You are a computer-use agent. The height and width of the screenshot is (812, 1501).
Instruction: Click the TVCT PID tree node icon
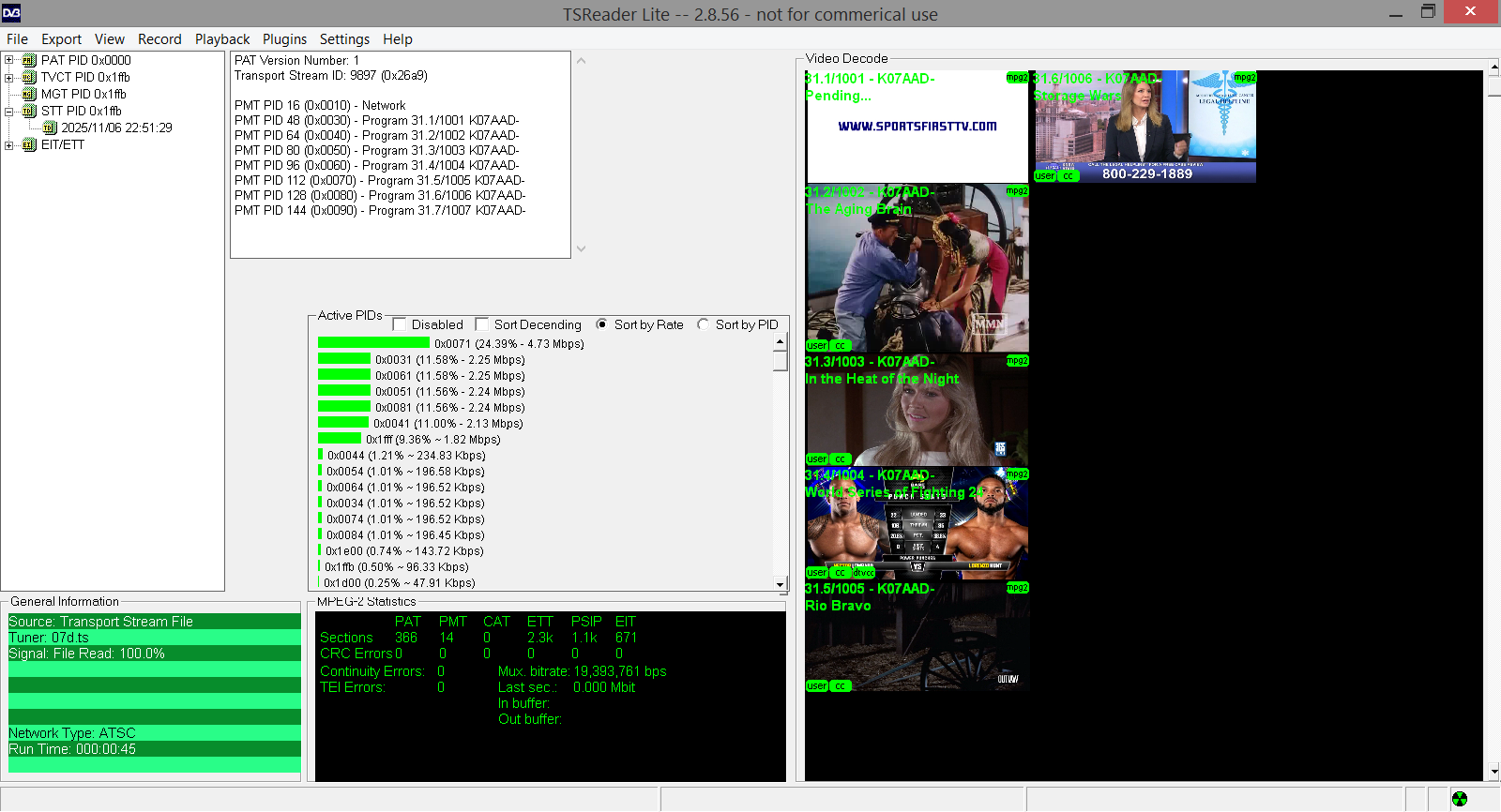29,77
